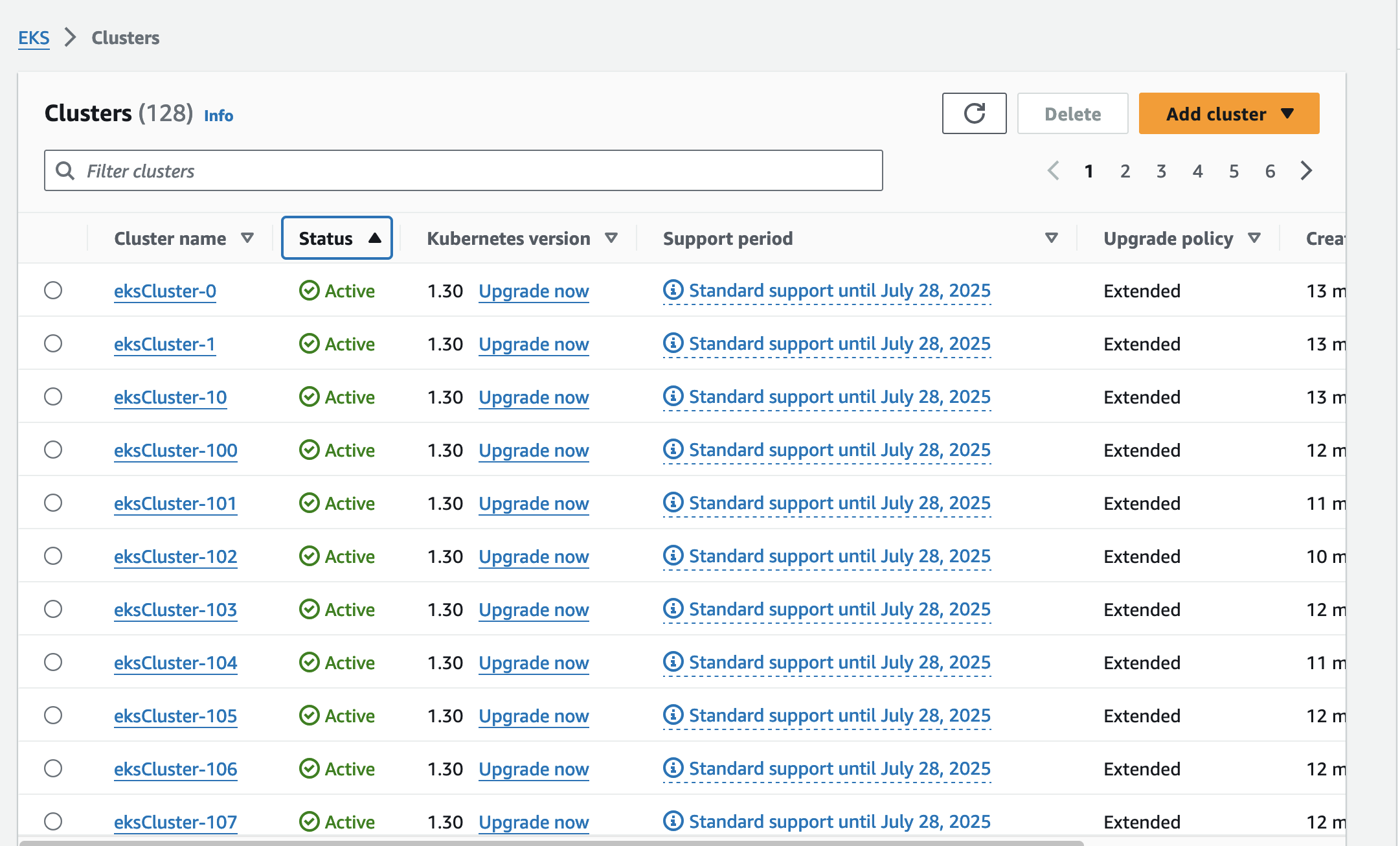The height and width of the screenshot is (846, 1400).
Task: Click the info icon in eksCluster-105 support period
Action: (673, 715)
